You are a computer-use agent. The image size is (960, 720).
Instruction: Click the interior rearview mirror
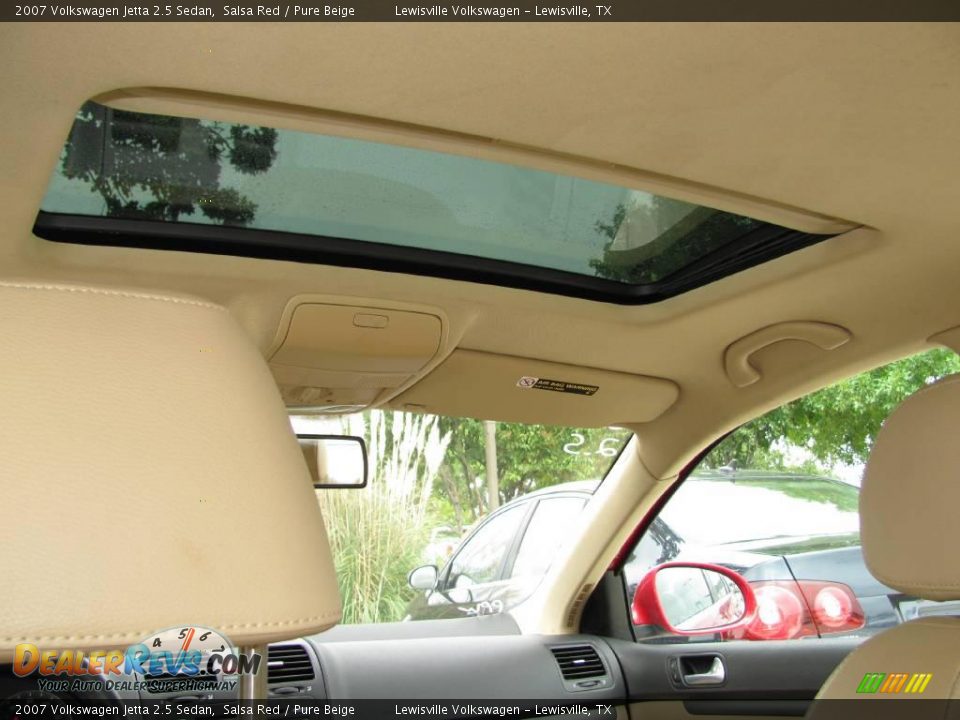tap(333, 460)
